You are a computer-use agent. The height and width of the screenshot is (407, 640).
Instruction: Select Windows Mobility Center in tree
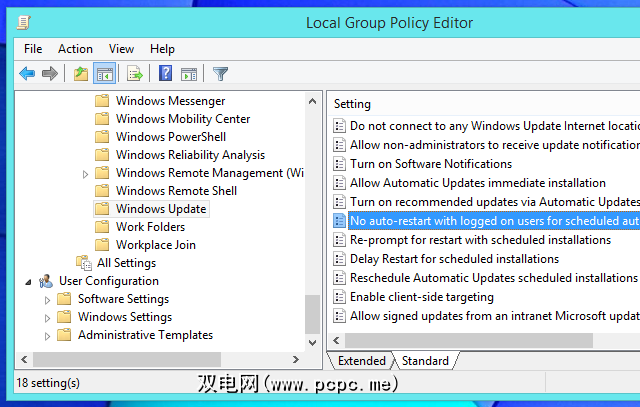pyautogui.click(x=183, y=118)
